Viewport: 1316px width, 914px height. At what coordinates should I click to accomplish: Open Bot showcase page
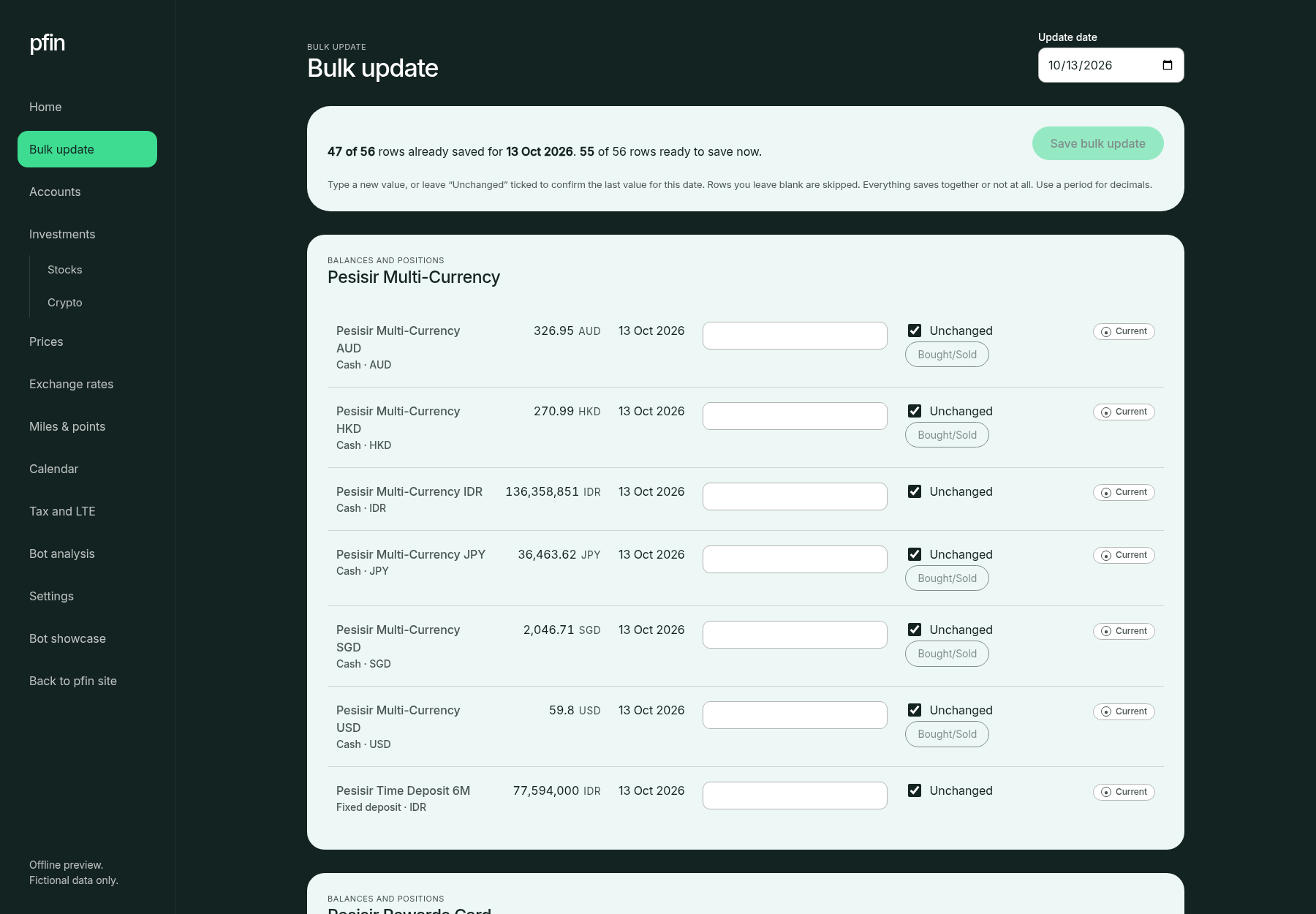87,638
